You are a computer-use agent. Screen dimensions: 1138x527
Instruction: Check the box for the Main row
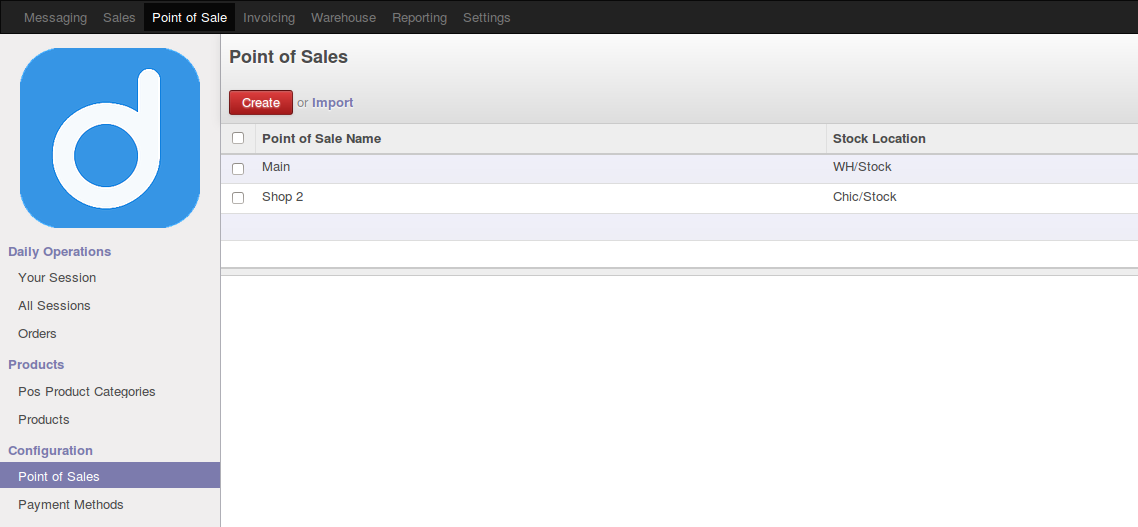tap(238, 168)
